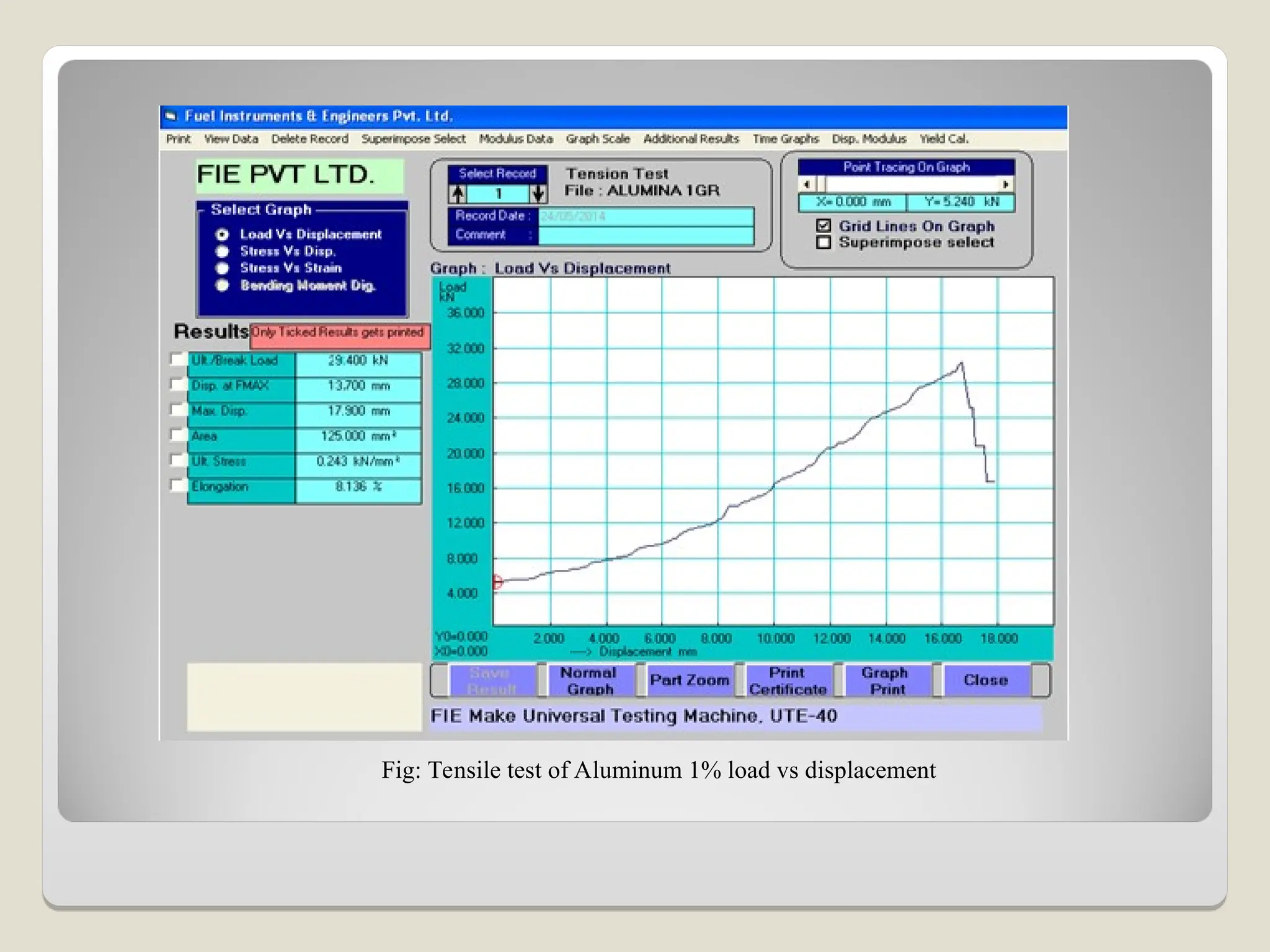Viewport: 1270px width, 952px height.
Task: Click Point Tracing scrollbar right arrow
Action: point(1006,184)
